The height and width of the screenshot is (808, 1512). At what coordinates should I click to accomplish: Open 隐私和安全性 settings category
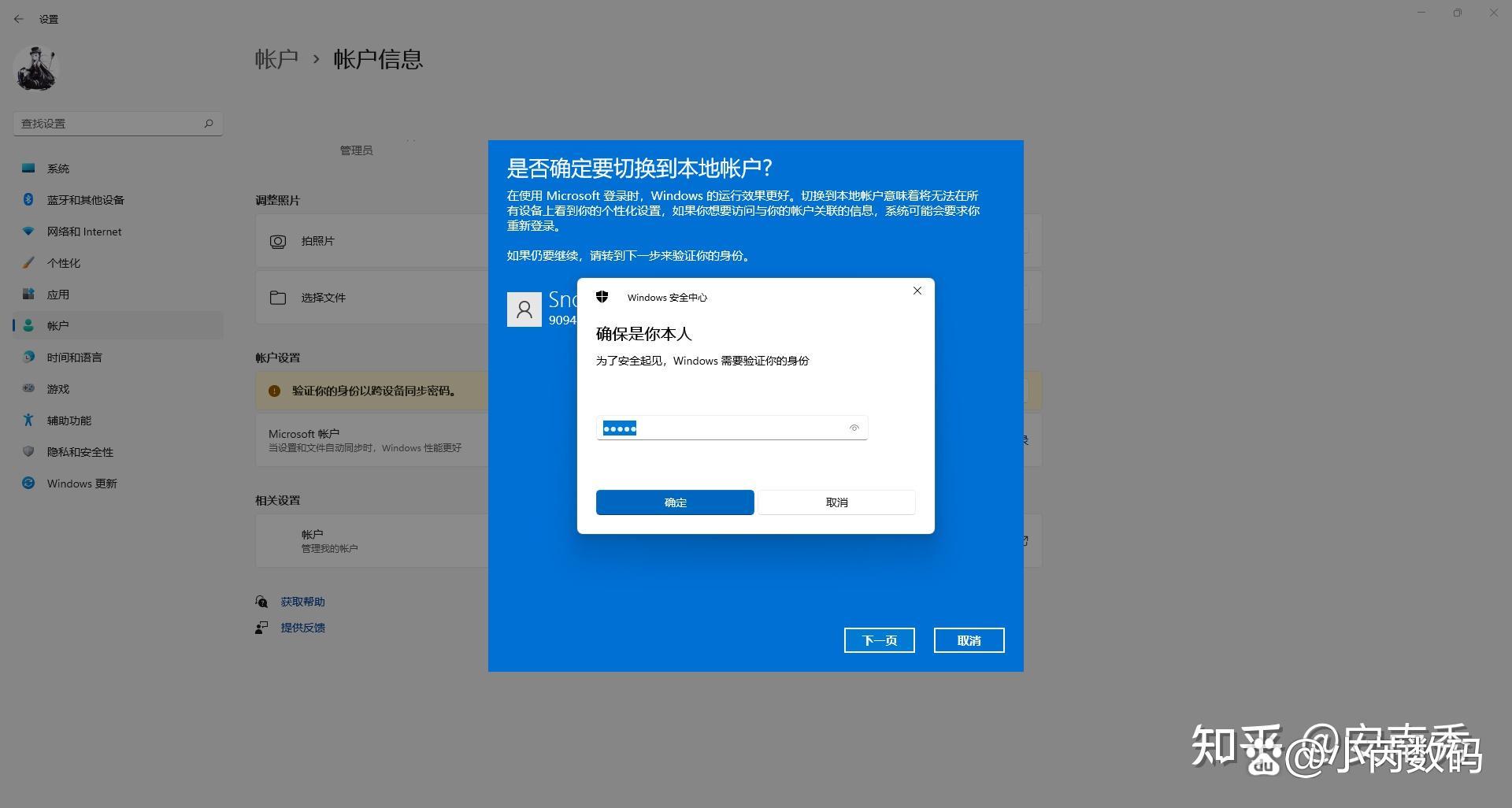118,452
